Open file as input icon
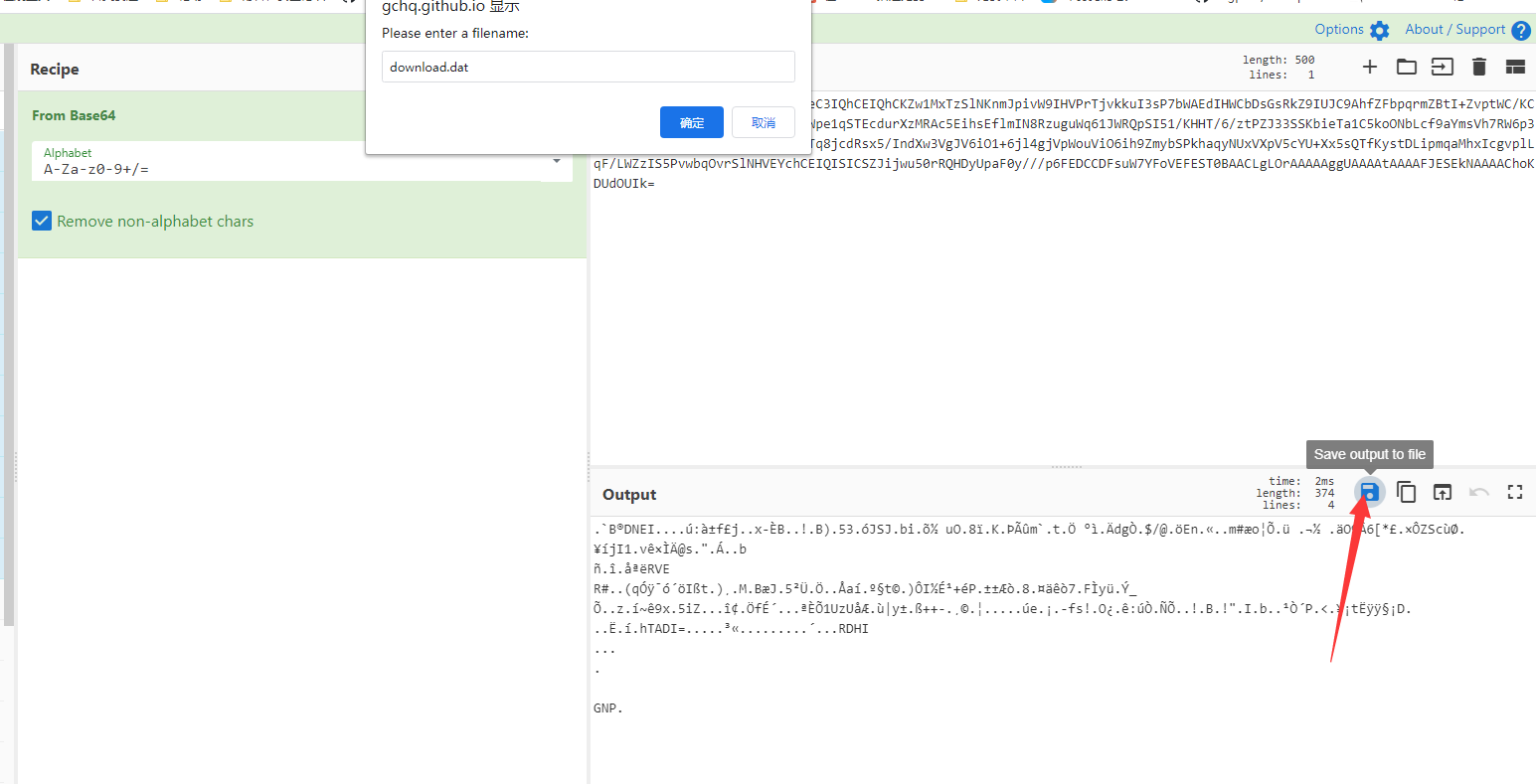The width and height of the screenshot is (1536, 784). (1443, 67)
